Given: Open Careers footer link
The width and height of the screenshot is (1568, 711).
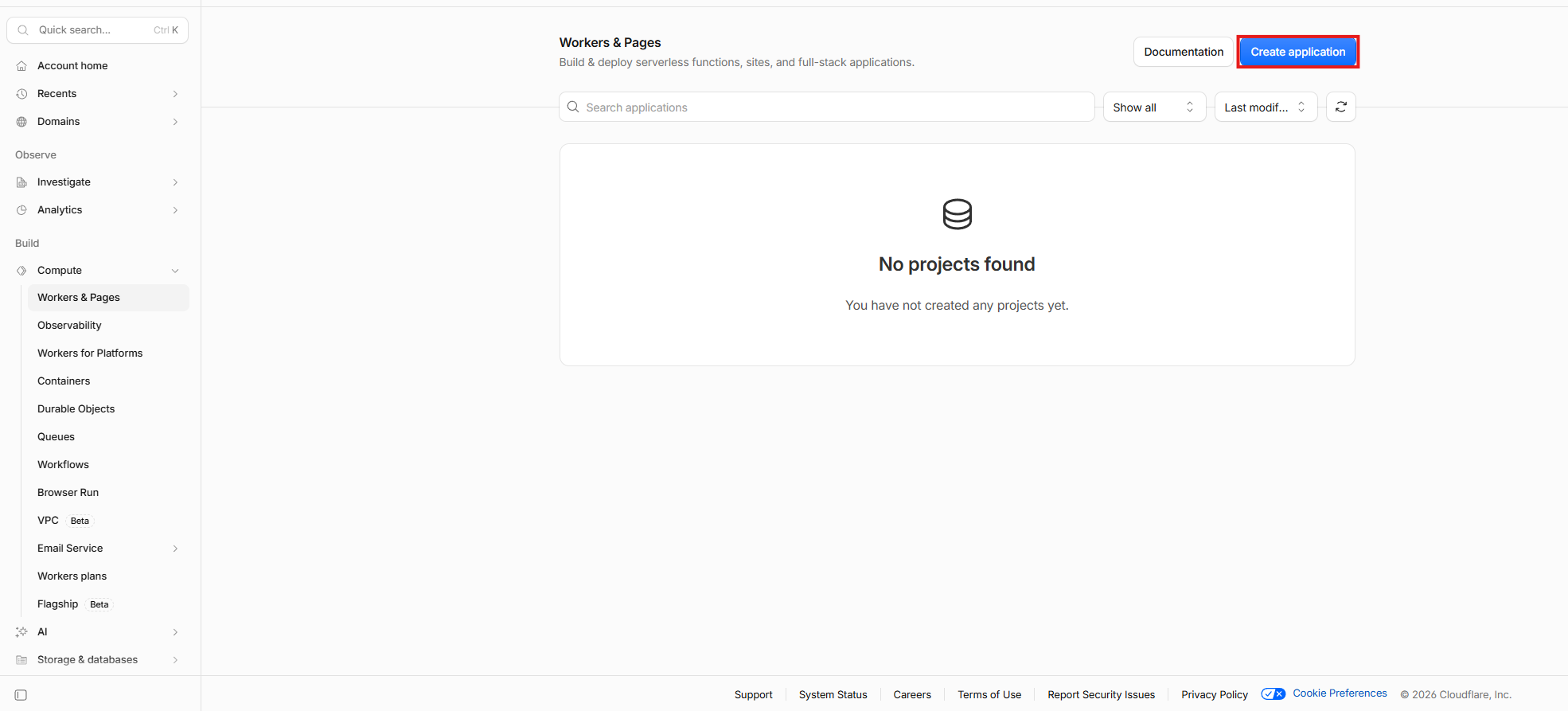Looking at the screenshot, I should (x=912, y=695).
